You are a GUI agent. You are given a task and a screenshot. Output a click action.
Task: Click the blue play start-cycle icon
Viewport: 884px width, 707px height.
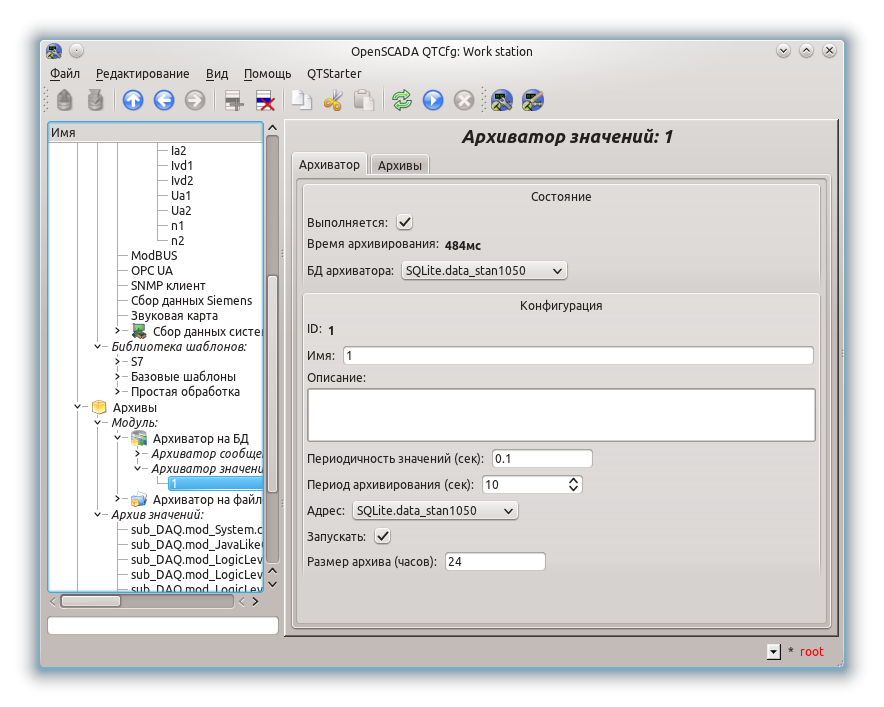(x=433, y=100)
